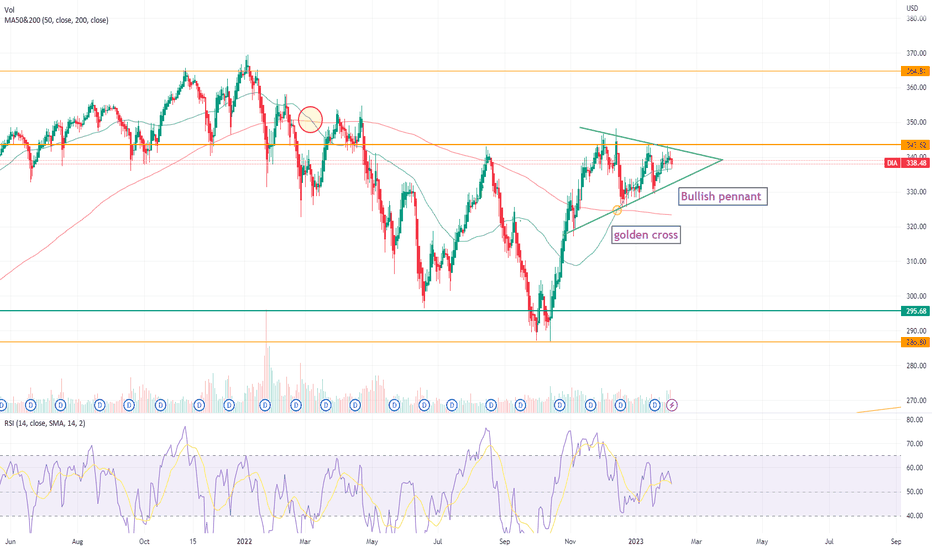
Task: Select the 'Bullish pennant' text annotation
Action: 721,196
